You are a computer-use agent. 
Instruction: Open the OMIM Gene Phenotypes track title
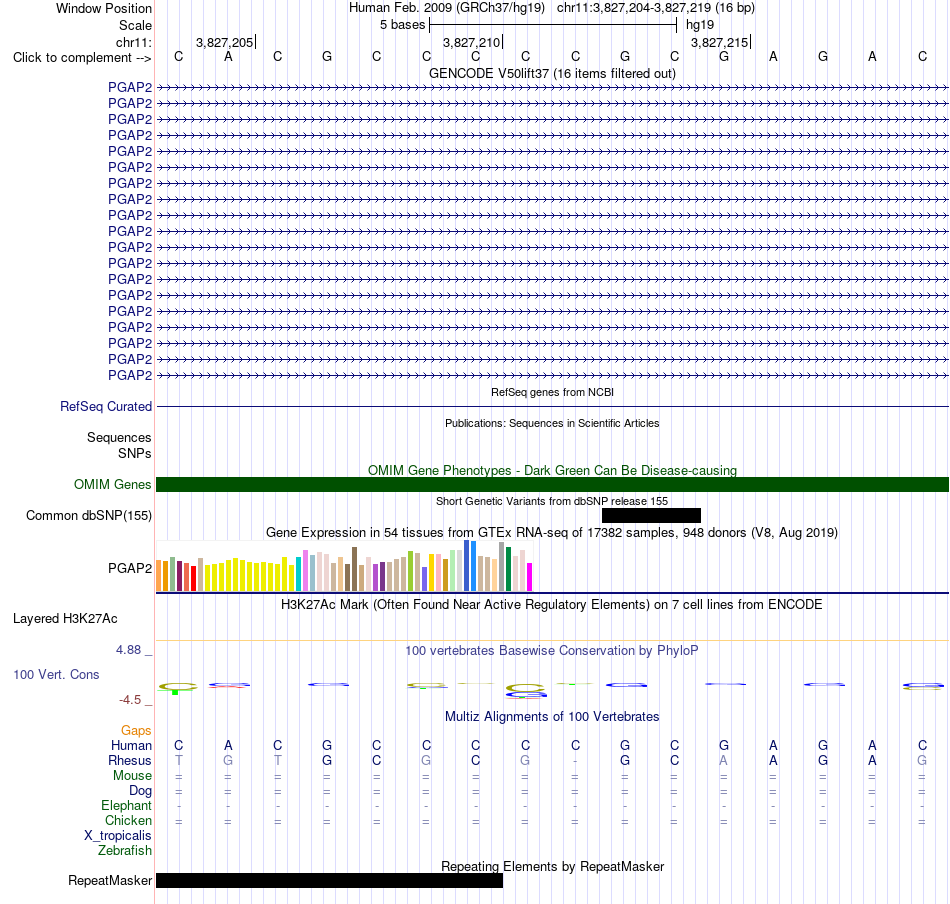(x=552, y=470)
